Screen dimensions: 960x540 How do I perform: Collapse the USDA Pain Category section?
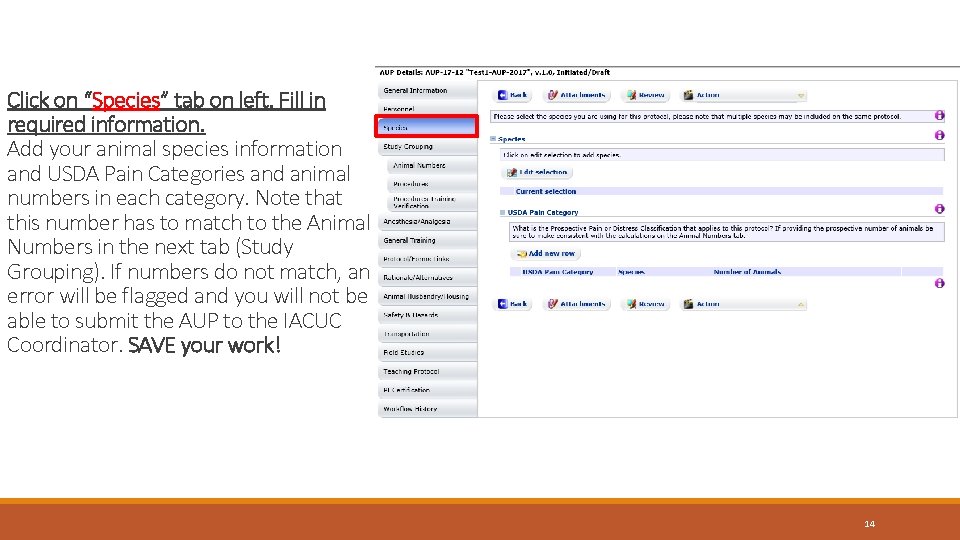pyautogui.click(x=503, y=212)
